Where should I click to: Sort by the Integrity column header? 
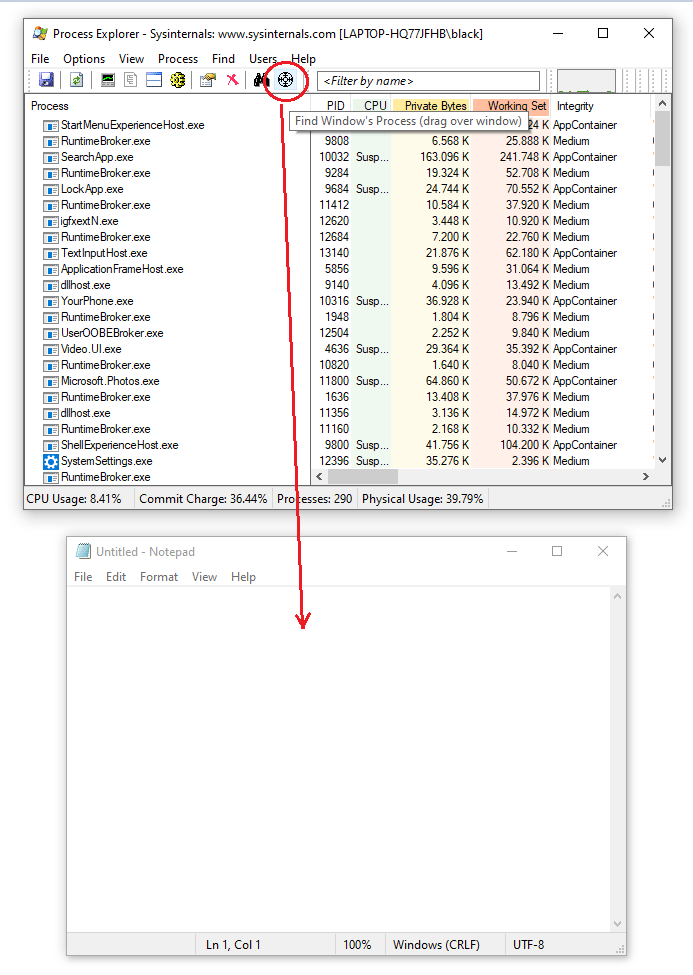575,106
